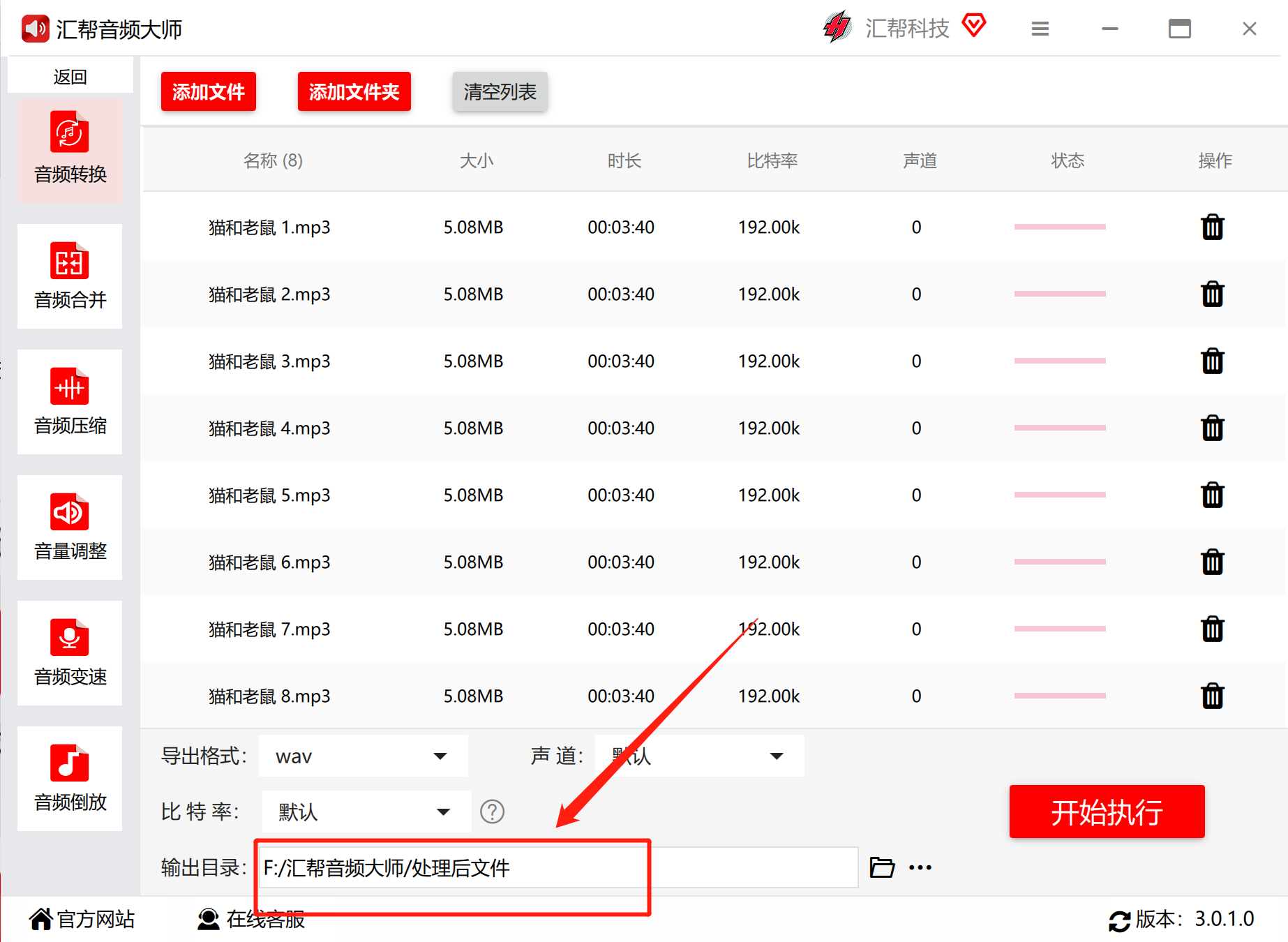Image resolution: width=1288 pixels, height=942 pixels.
Task: Click the red VIP diamond icon
Action: (x=974, y=26)
